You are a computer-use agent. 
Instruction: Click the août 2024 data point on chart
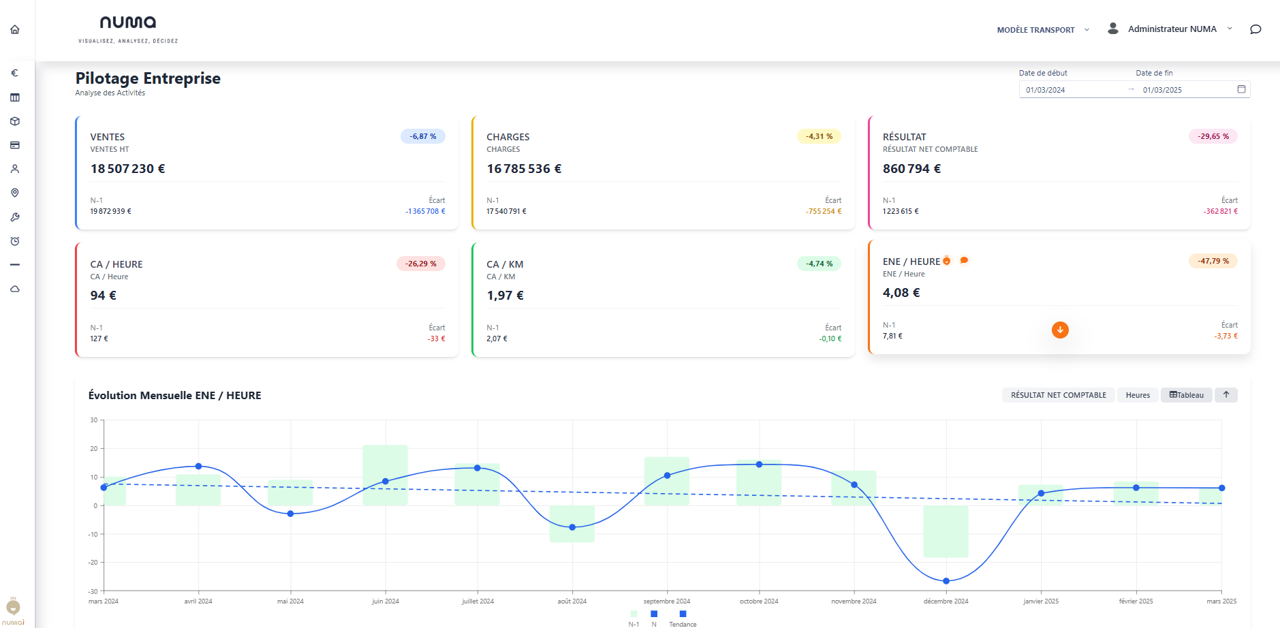coord(572,527)
